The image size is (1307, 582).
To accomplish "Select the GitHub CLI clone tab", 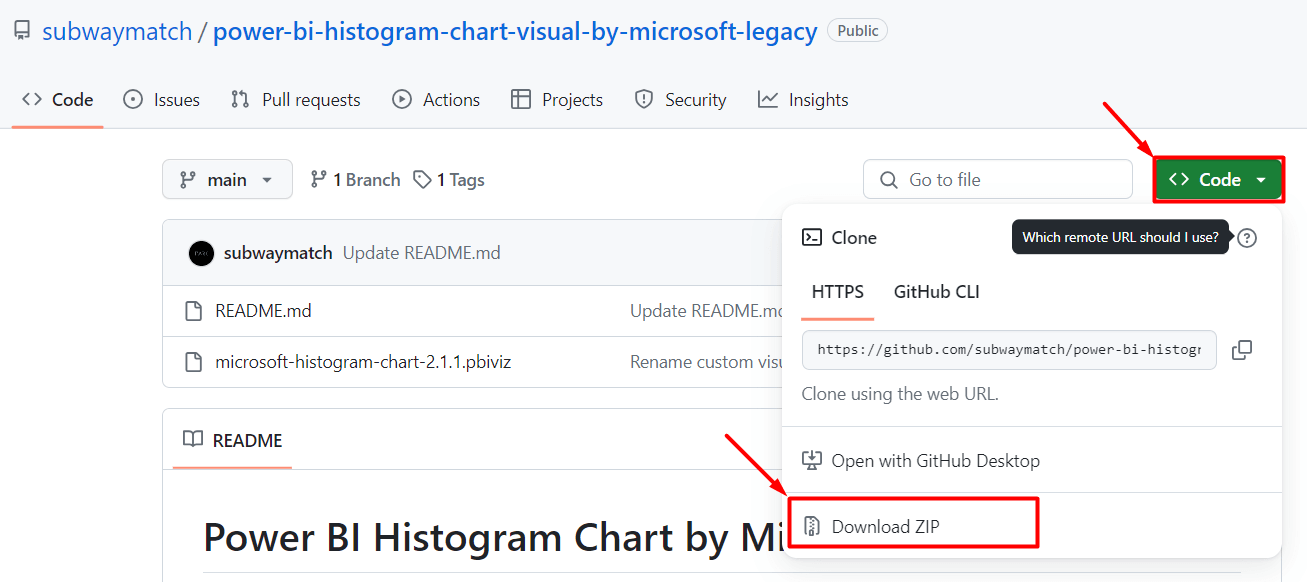I will pyautogui.click(x=937, y=292).
